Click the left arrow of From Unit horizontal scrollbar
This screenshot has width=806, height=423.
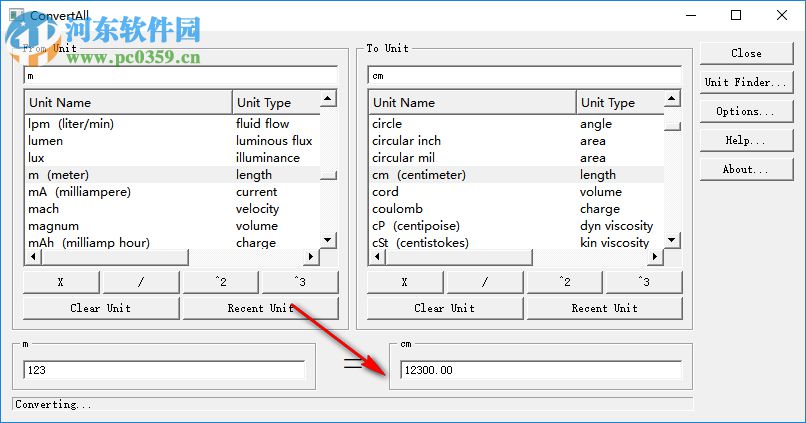[x=33, y=256]
